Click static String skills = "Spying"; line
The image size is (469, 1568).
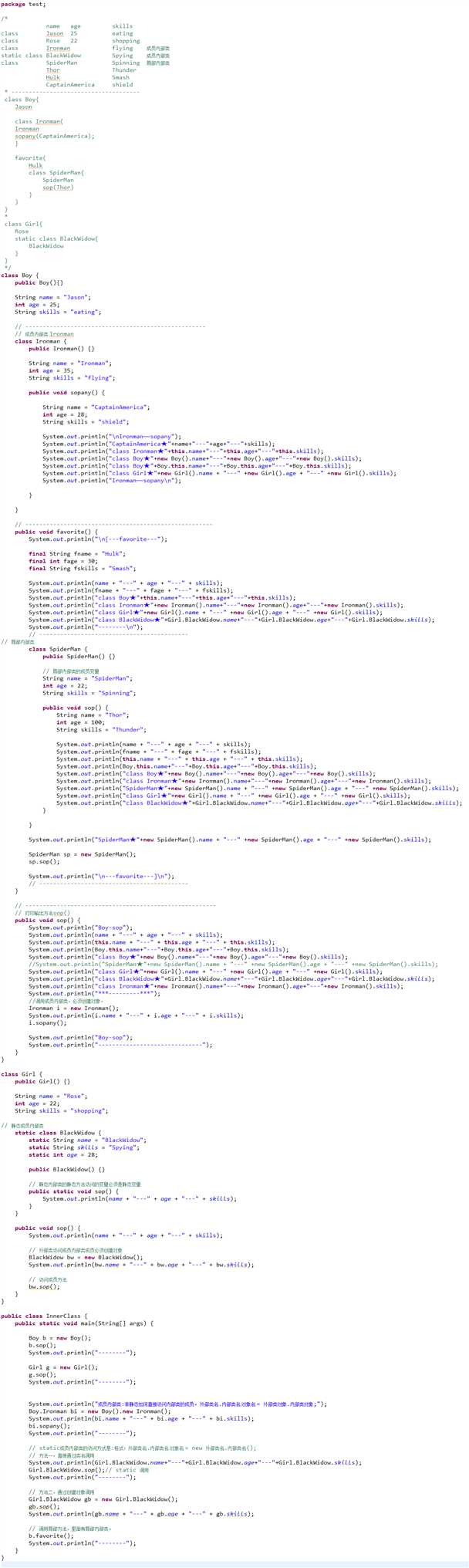(86, 1147)
